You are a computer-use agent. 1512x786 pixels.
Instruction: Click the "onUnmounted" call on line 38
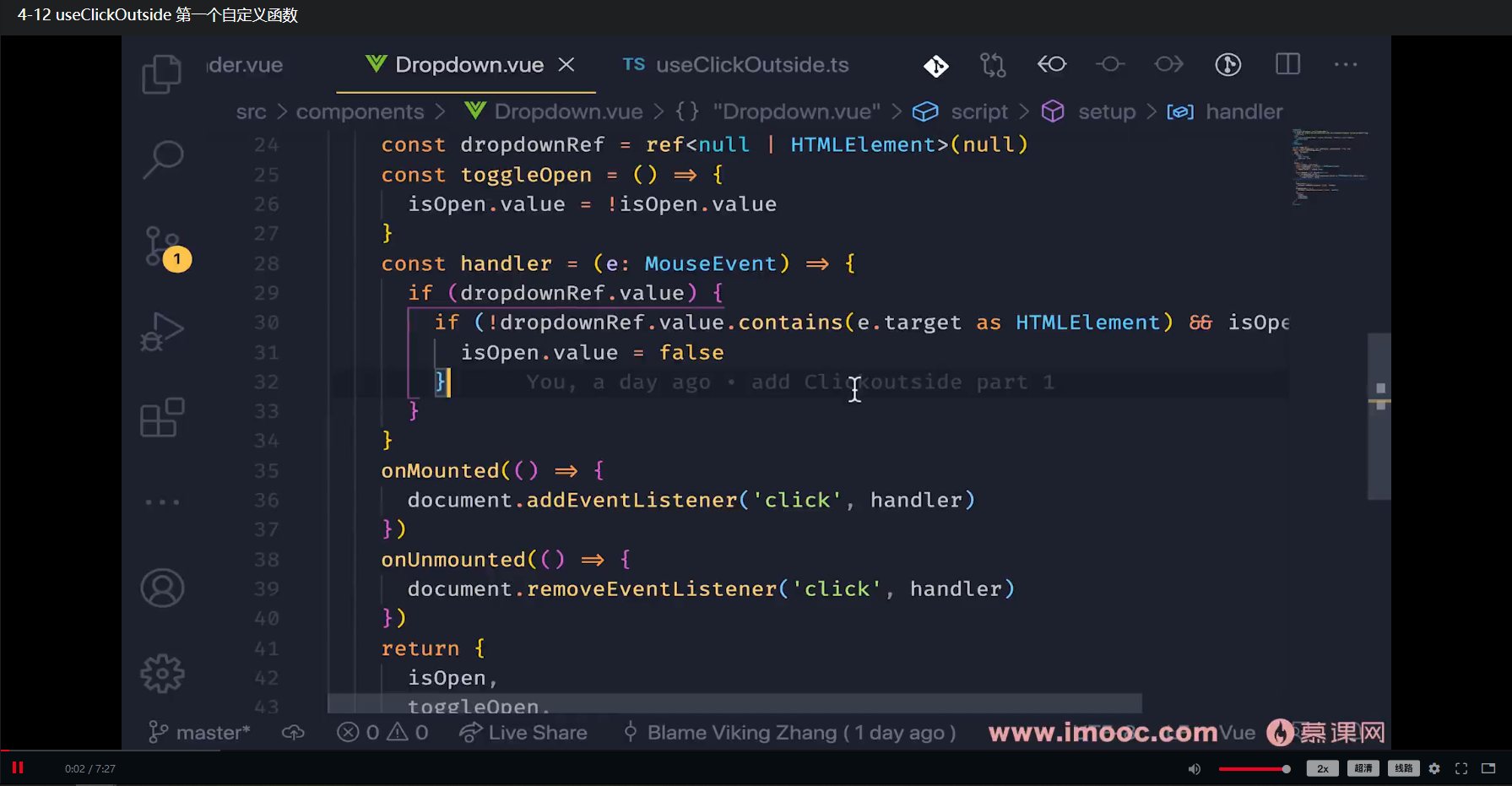click(x=453, y=560)
